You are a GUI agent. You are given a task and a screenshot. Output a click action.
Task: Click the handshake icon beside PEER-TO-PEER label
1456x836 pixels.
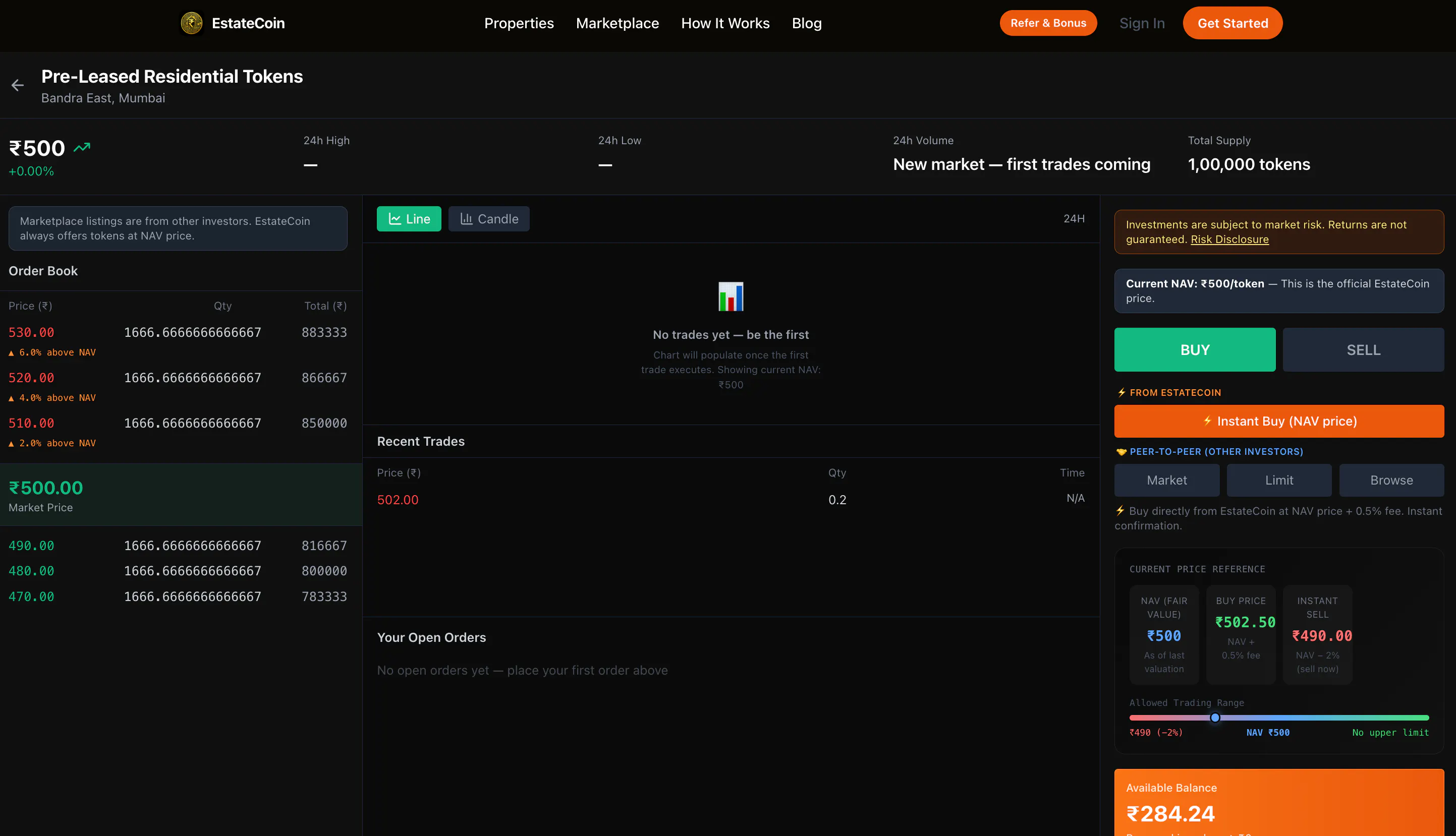[x=1121, y=452]
